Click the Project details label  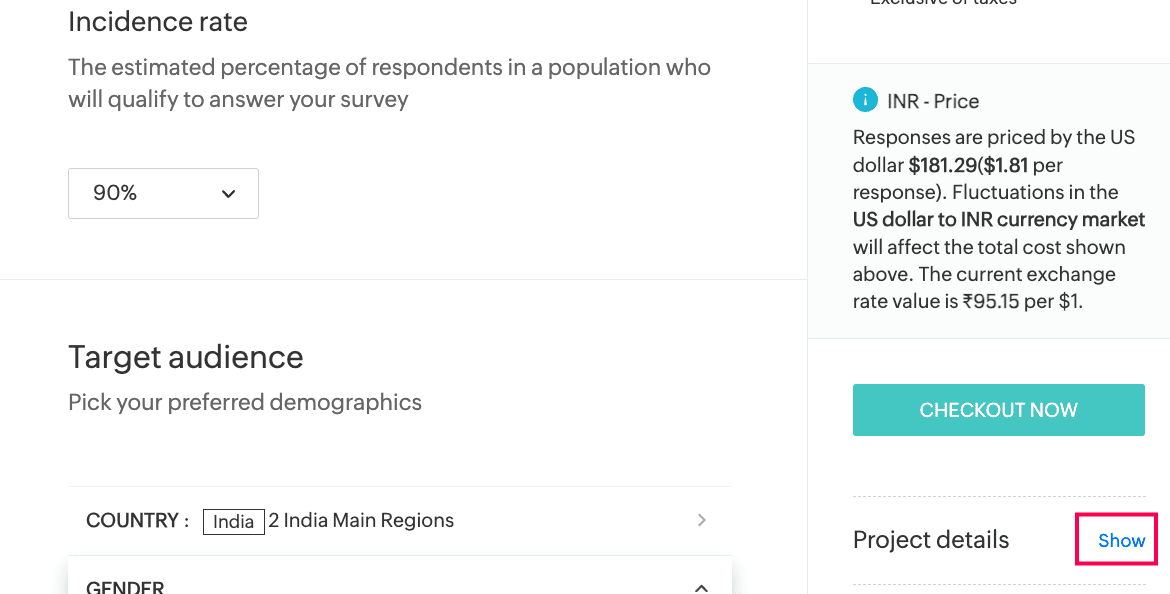point(930,540)
